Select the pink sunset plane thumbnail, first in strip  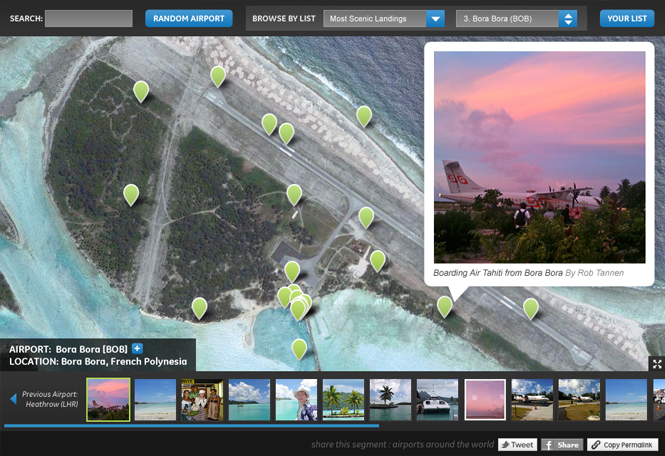[x=108, y=399]
